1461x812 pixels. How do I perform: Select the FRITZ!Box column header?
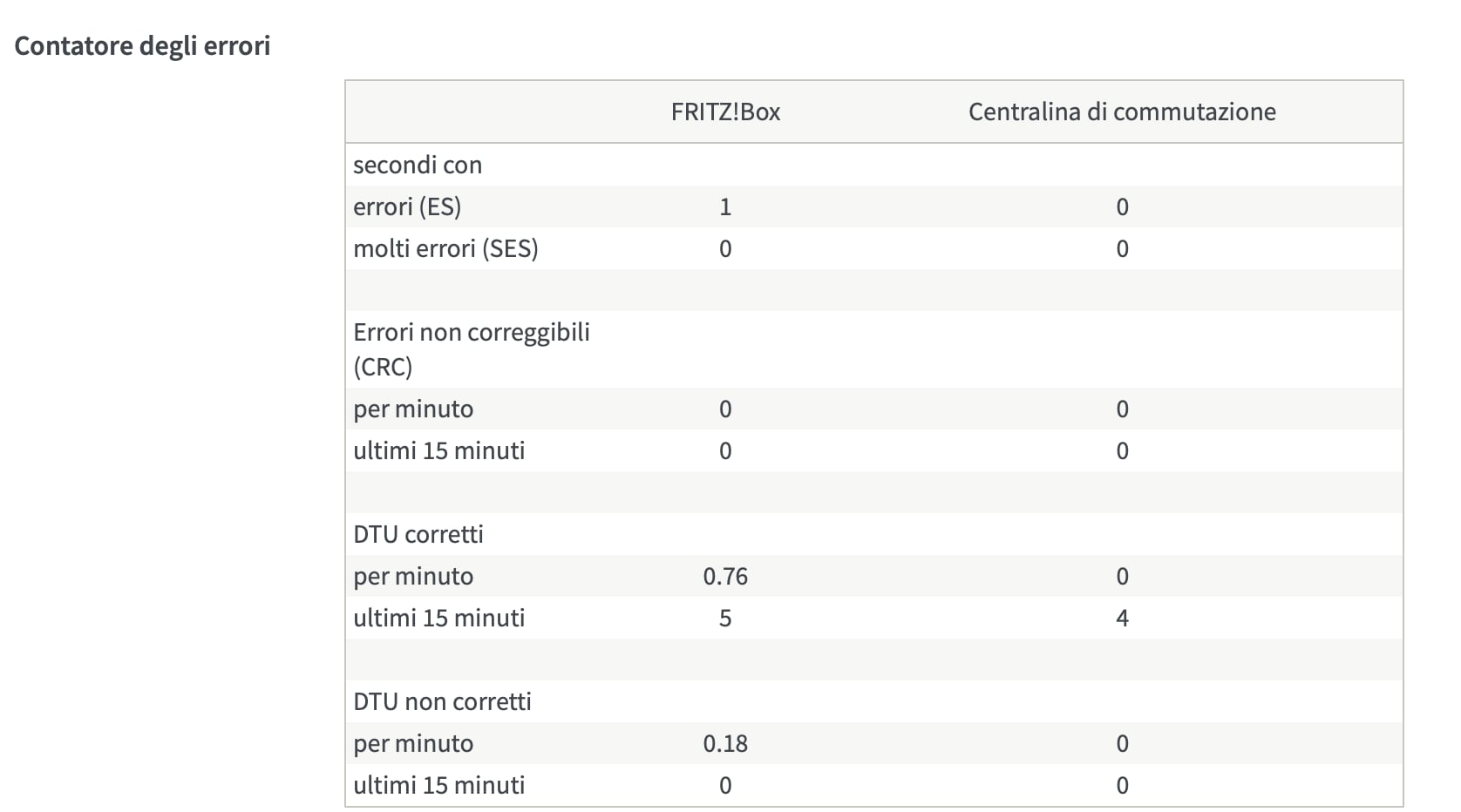pyautogui.click(x=725, y=112)
